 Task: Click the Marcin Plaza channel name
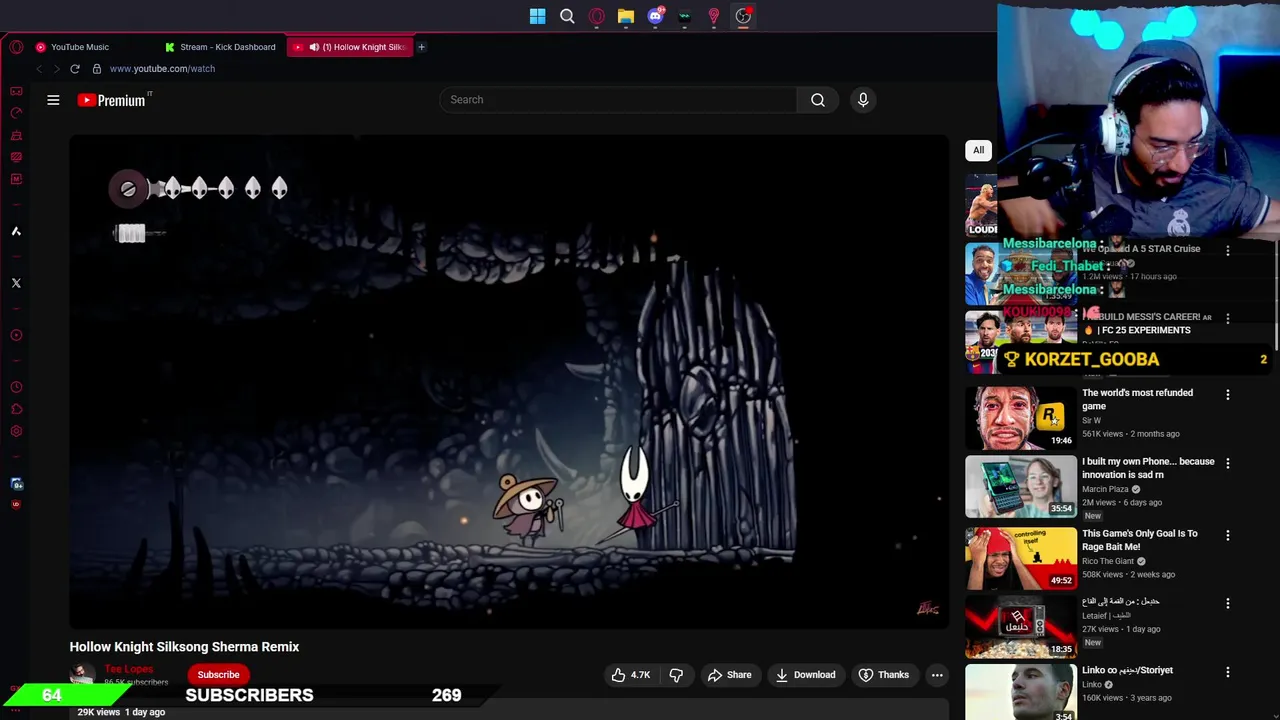[1105, 489]
